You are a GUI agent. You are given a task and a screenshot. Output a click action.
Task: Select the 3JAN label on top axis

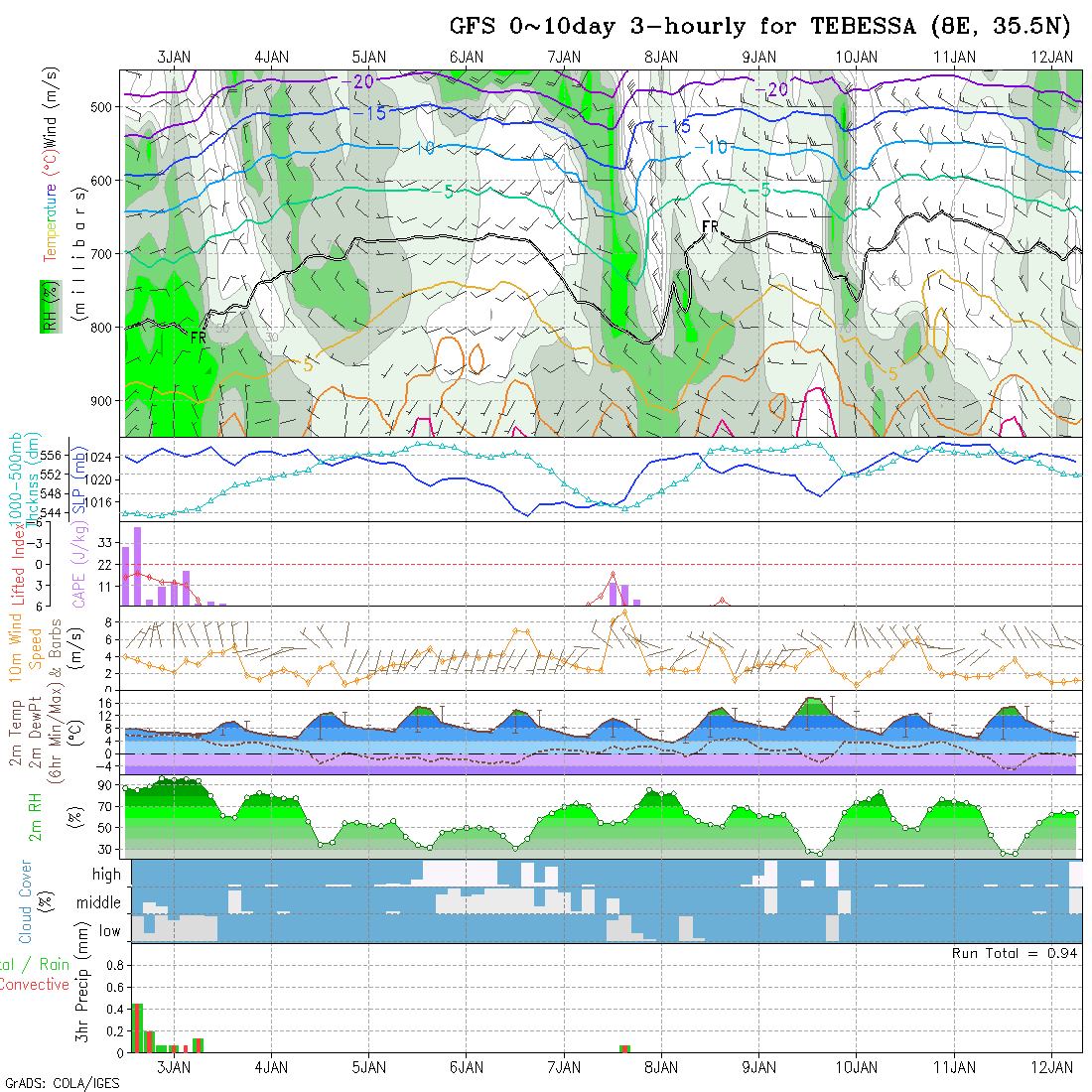[x=174, y=57]
